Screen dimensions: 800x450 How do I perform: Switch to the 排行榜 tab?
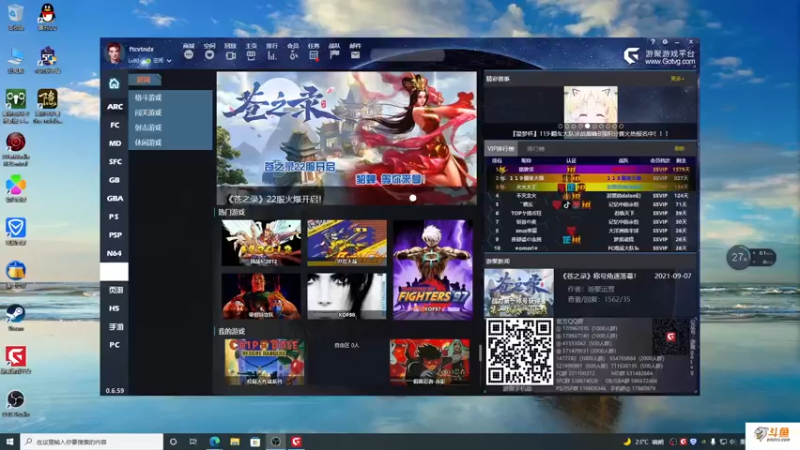pyautogui.click(x=535, y=148)
